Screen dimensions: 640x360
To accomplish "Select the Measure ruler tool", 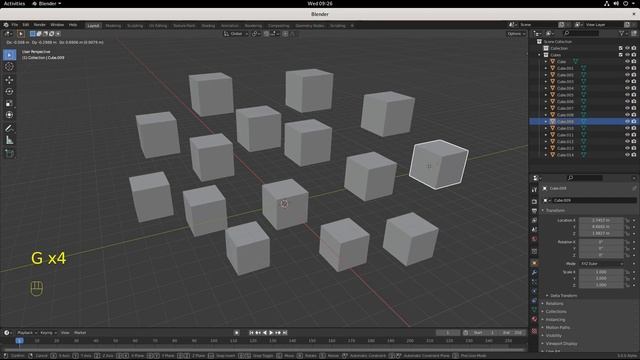I will (x=9, y=140).
